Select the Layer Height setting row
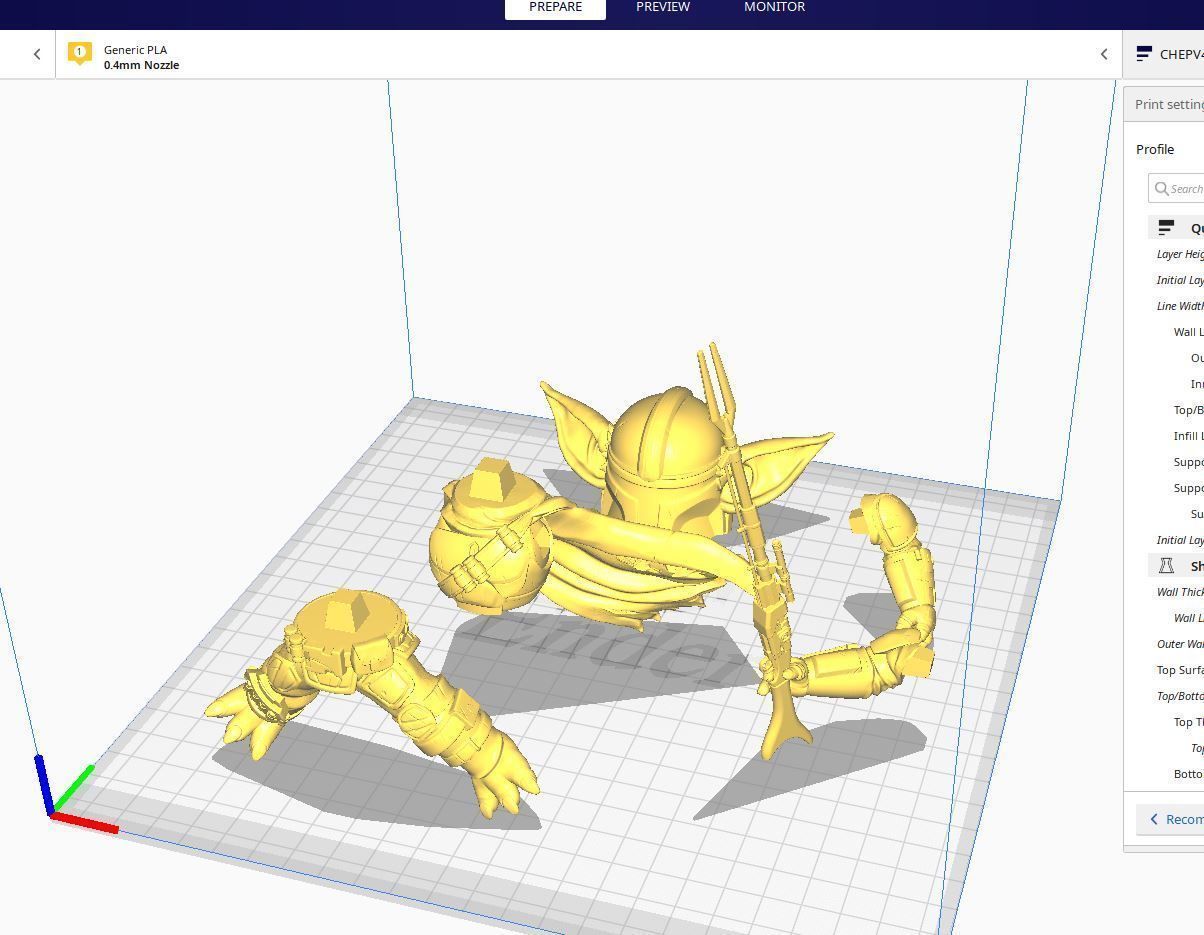 1180,254
